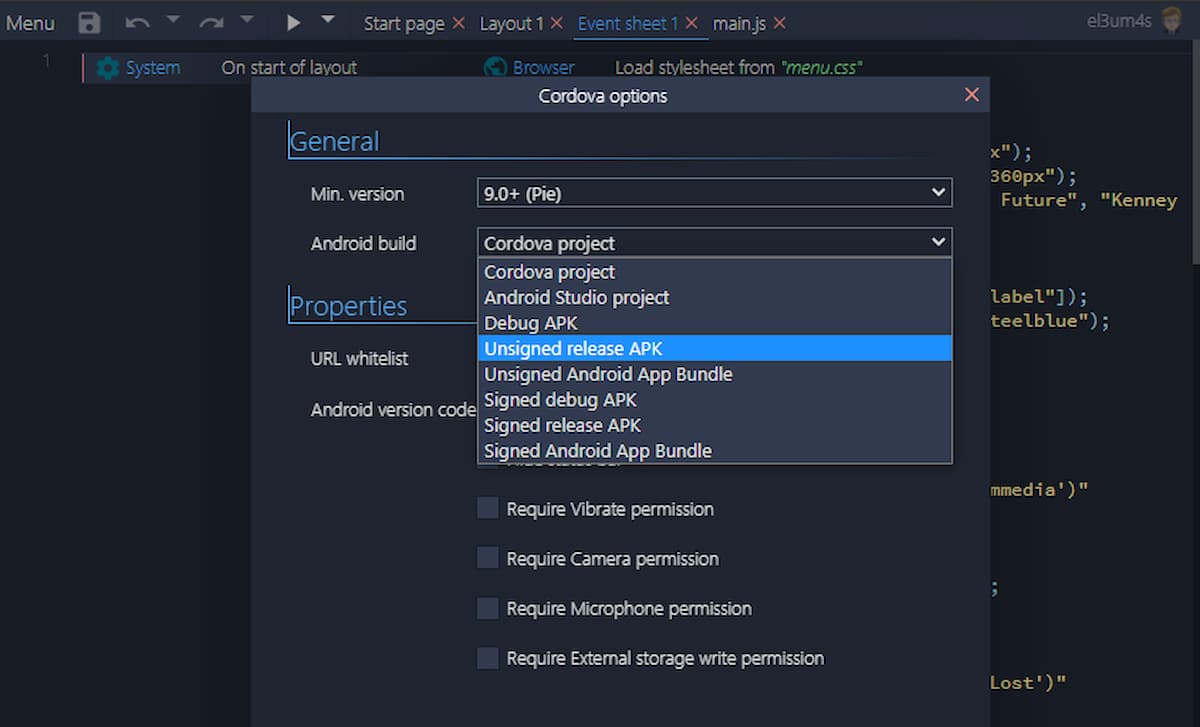Close the Event sheet 1 tab
1200x727 pixels.
pos(691,23)
